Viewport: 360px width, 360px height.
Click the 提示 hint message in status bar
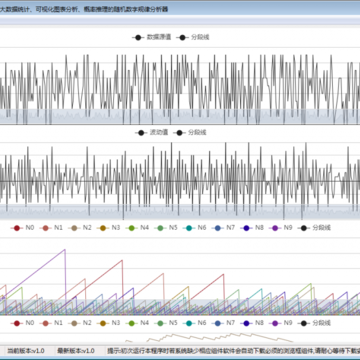click(233, 351)
